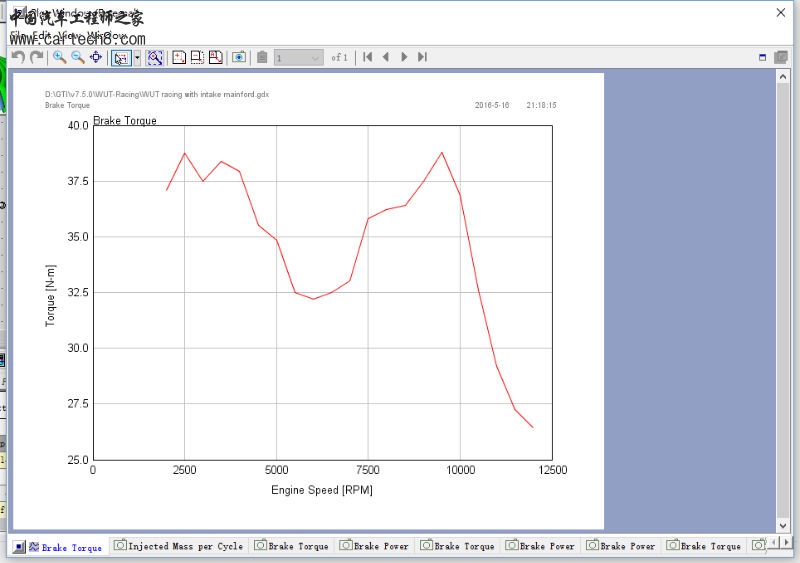Click the zoom in magnifier icon

click(x=59, y=57)
